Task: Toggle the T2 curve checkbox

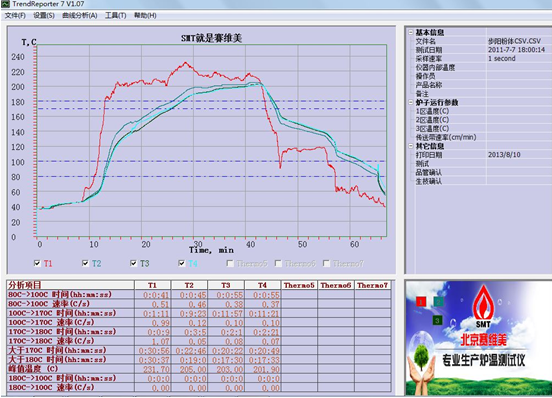Action: pos(85,263)
